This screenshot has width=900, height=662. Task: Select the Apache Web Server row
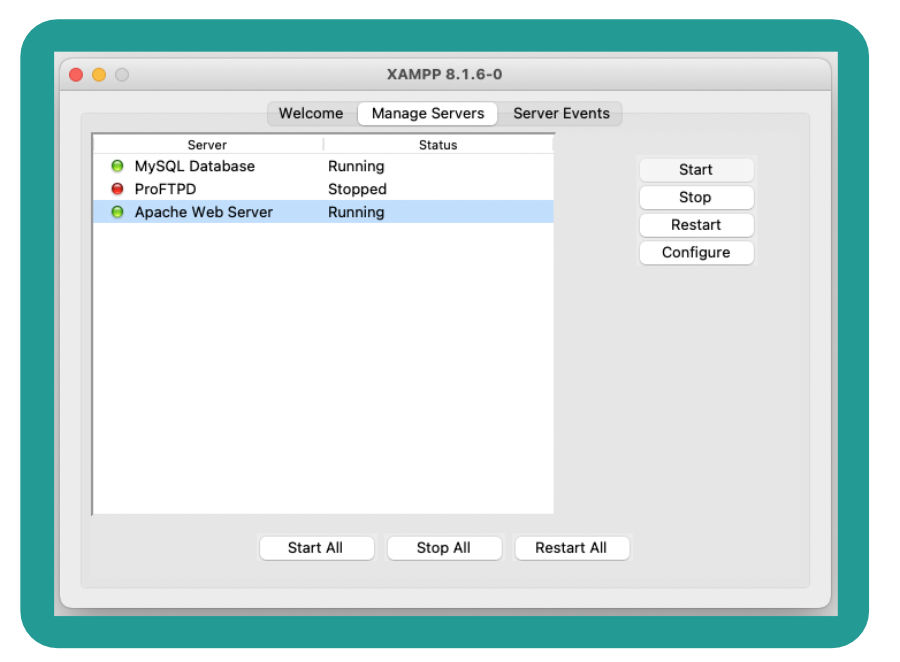point(323,212)
